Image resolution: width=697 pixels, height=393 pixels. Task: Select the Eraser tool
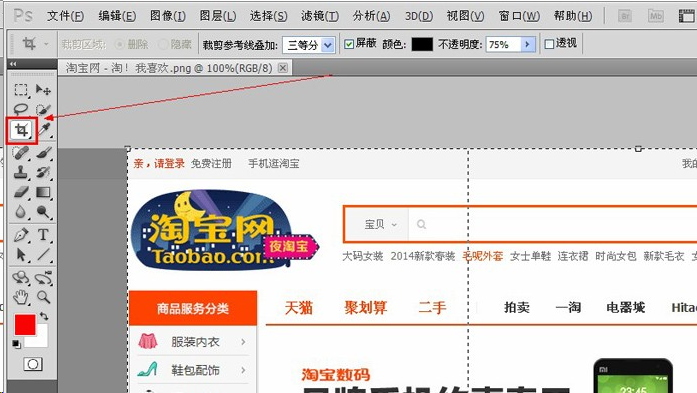21,192
